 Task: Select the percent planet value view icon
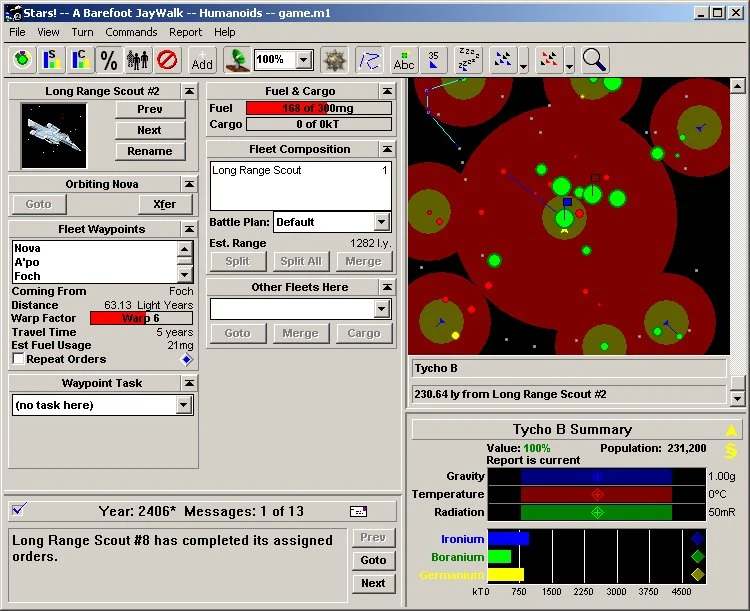pyautogui.click(x=109, y=60)
